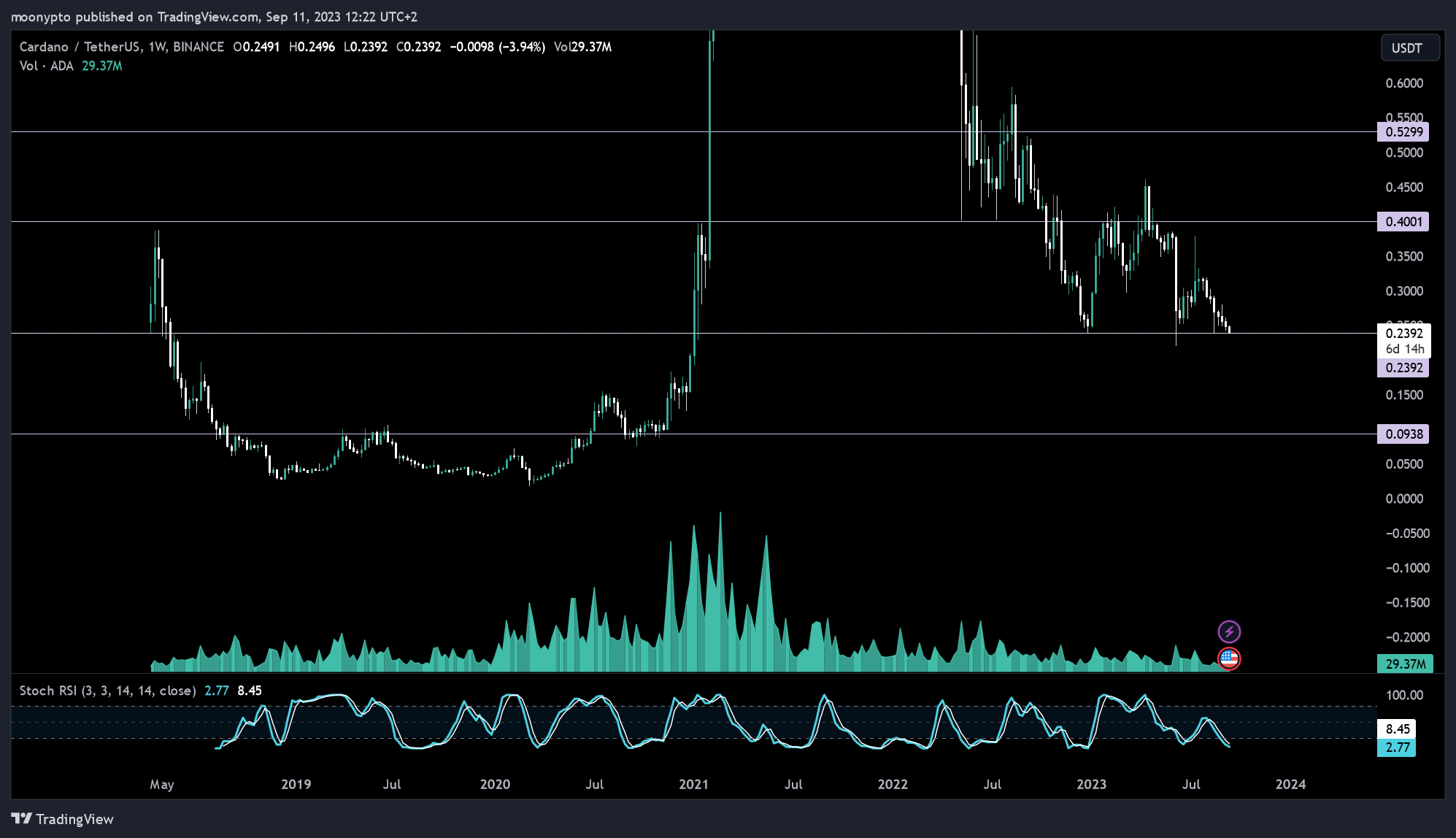Screen dimensions: 1456x838
Task: Click the 2020 label on time axis
Action: pyautogui.click(x=495, y=784)
